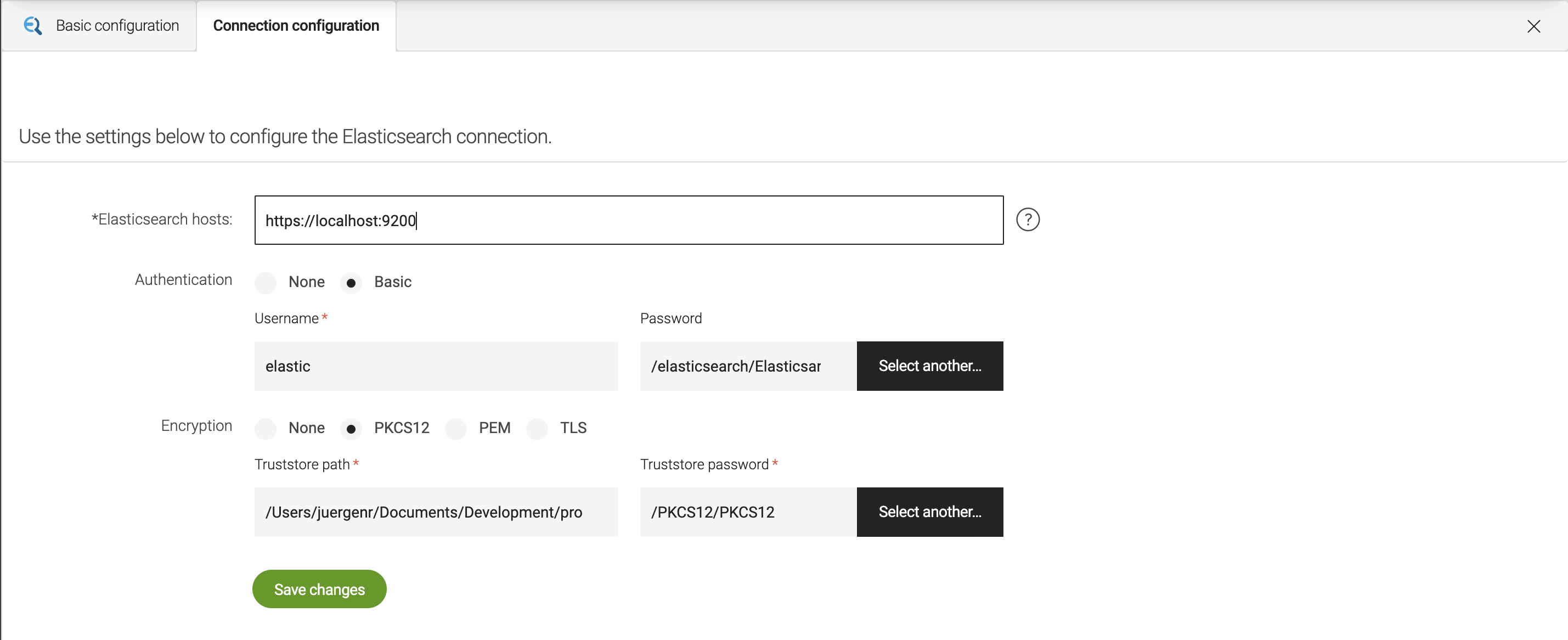
Task: Set Authentication to None
Action: point(266,283)
